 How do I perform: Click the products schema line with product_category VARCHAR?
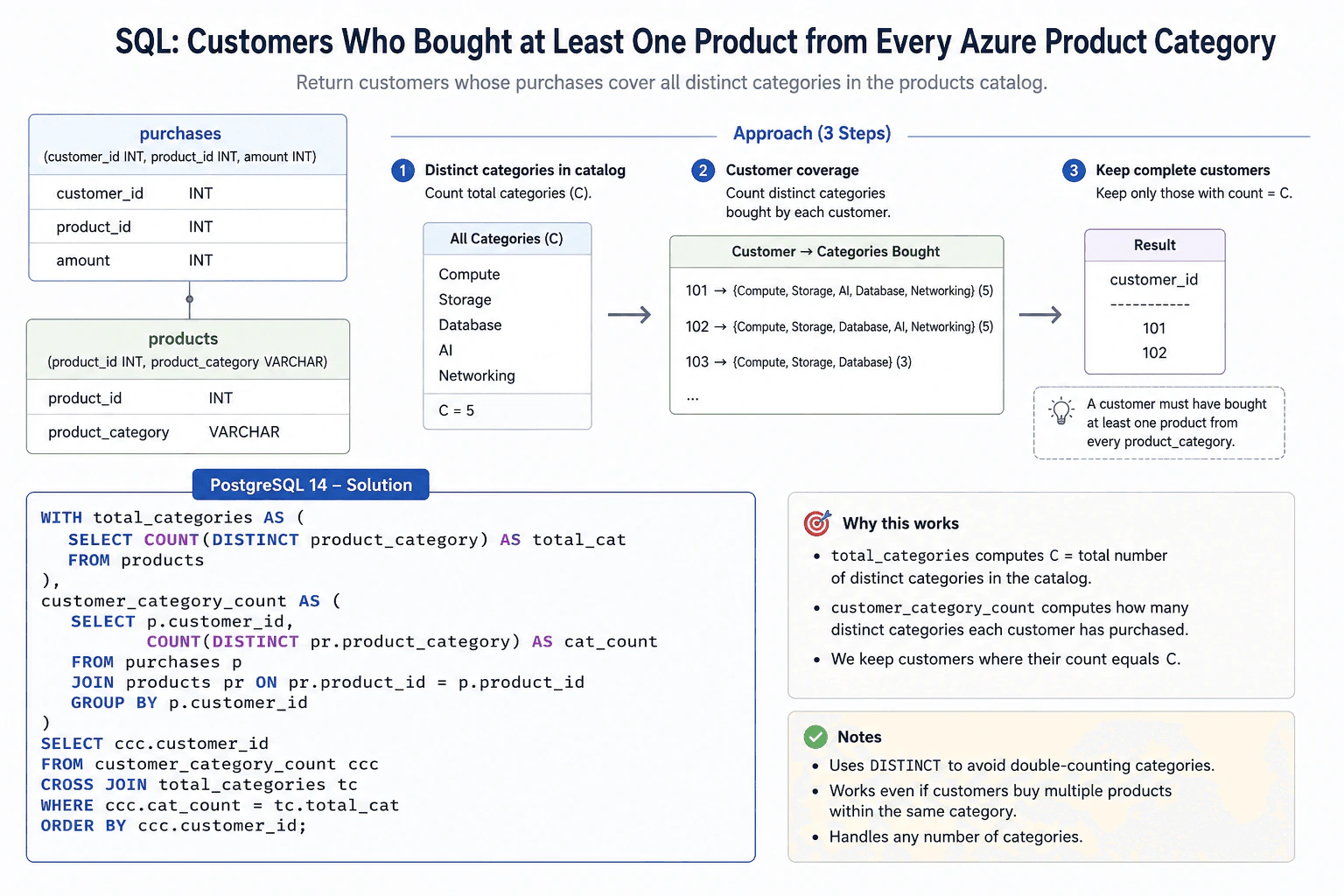tap(187, 361)
